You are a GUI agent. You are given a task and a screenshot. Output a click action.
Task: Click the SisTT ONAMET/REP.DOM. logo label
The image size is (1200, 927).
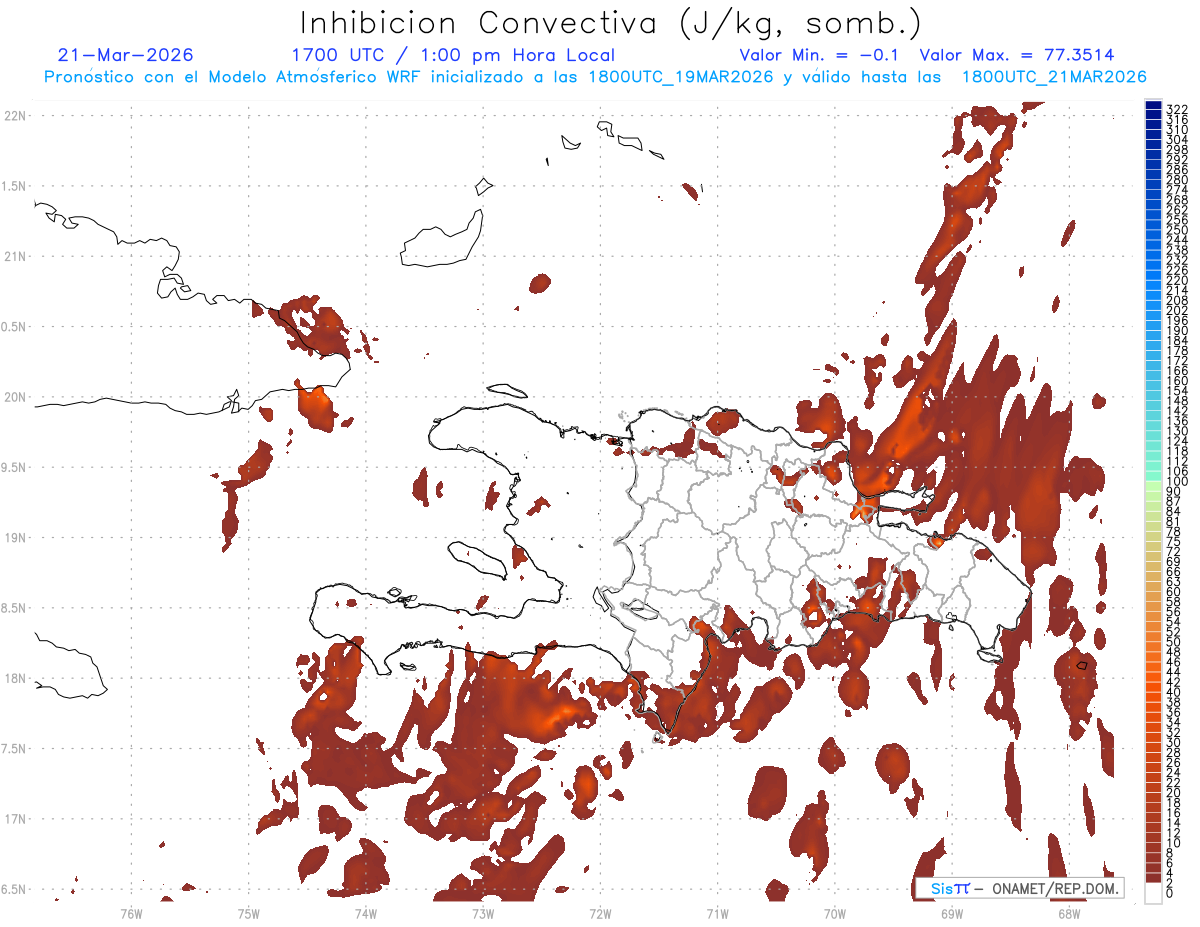pyautogui.click(x=1019, y=887)
